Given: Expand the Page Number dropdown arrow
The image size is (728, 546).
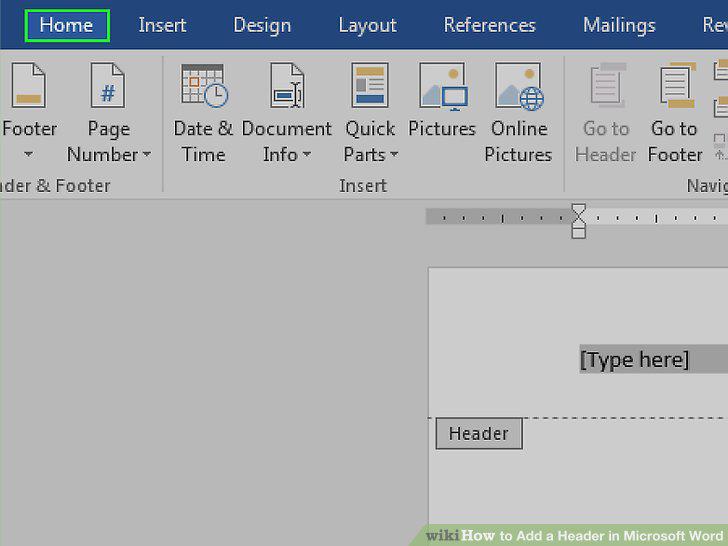Looking at the screenshot, I should tap(147, 154).
